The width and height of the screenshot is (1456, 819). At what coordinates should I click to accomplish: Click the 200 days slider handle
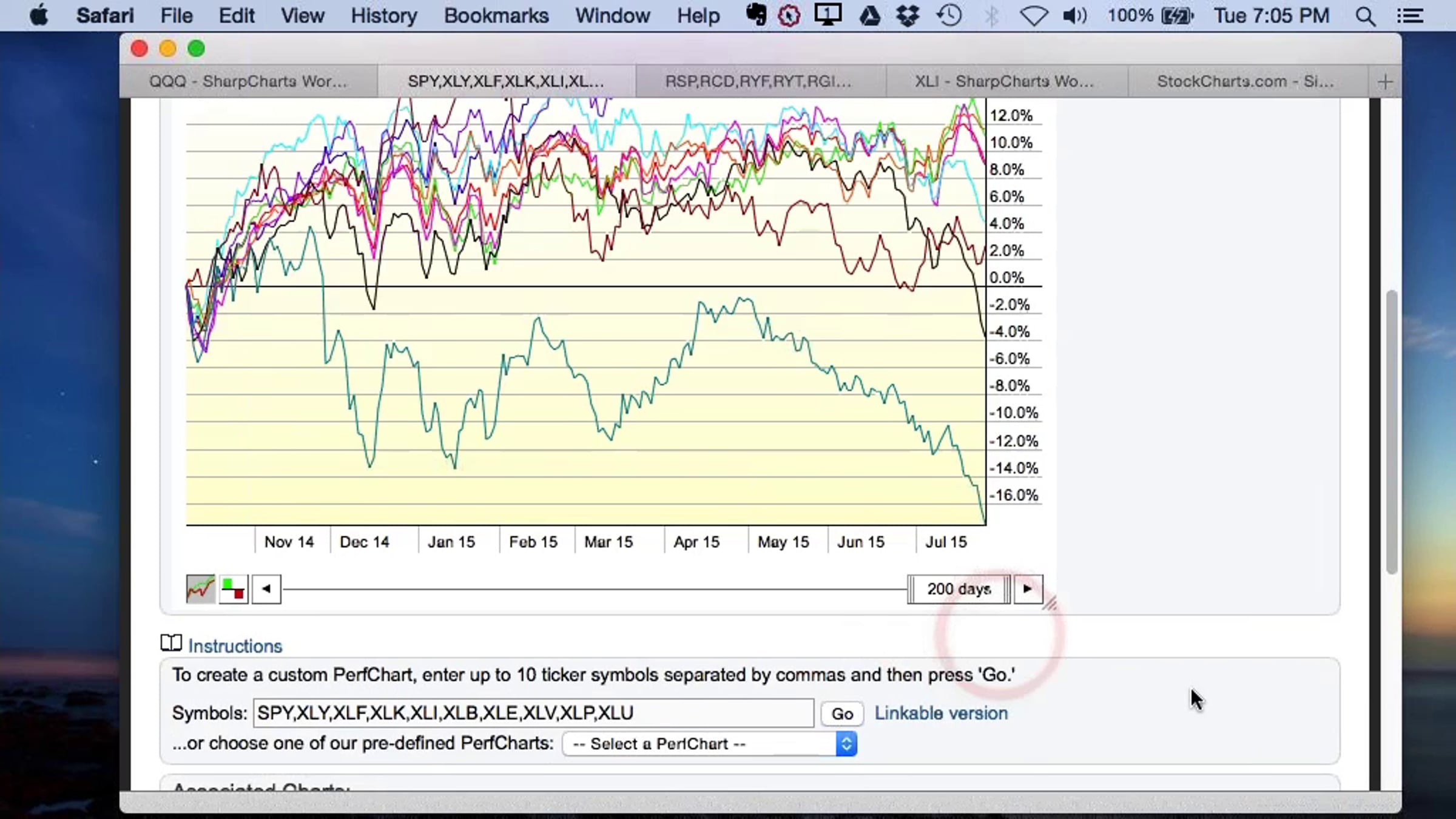tap(959, 589)
